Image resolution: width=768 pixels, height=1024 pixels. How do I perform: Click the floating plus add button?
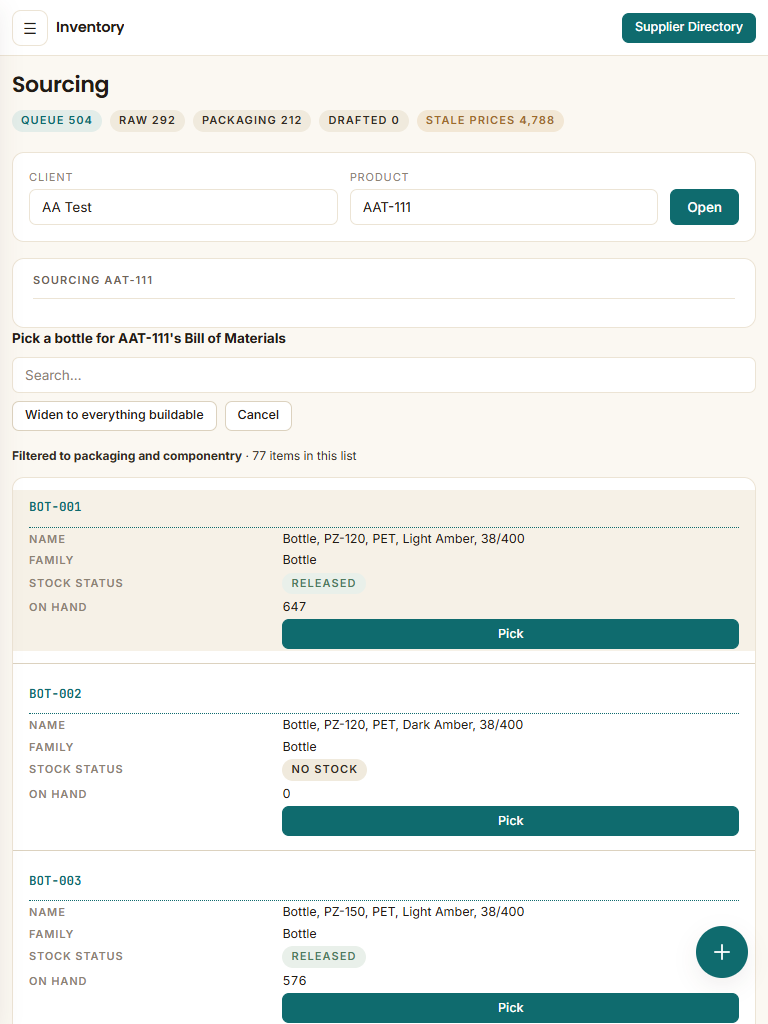coord(722,952)
